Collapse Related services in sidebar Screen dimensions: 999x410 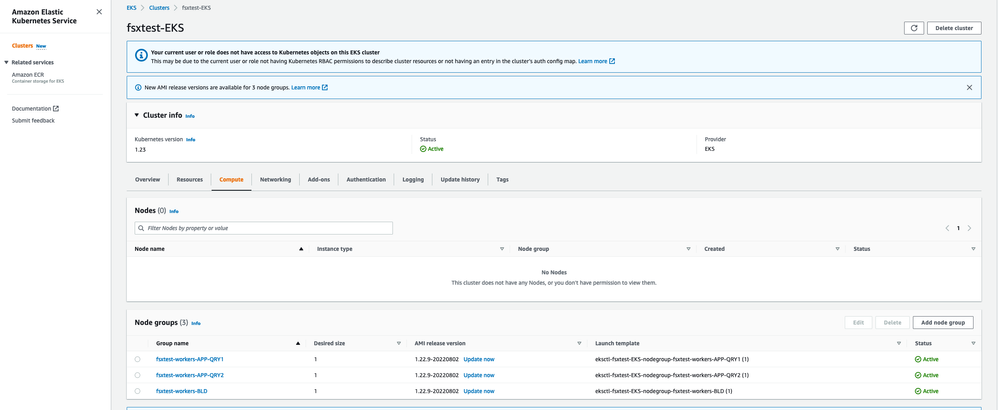7,62
